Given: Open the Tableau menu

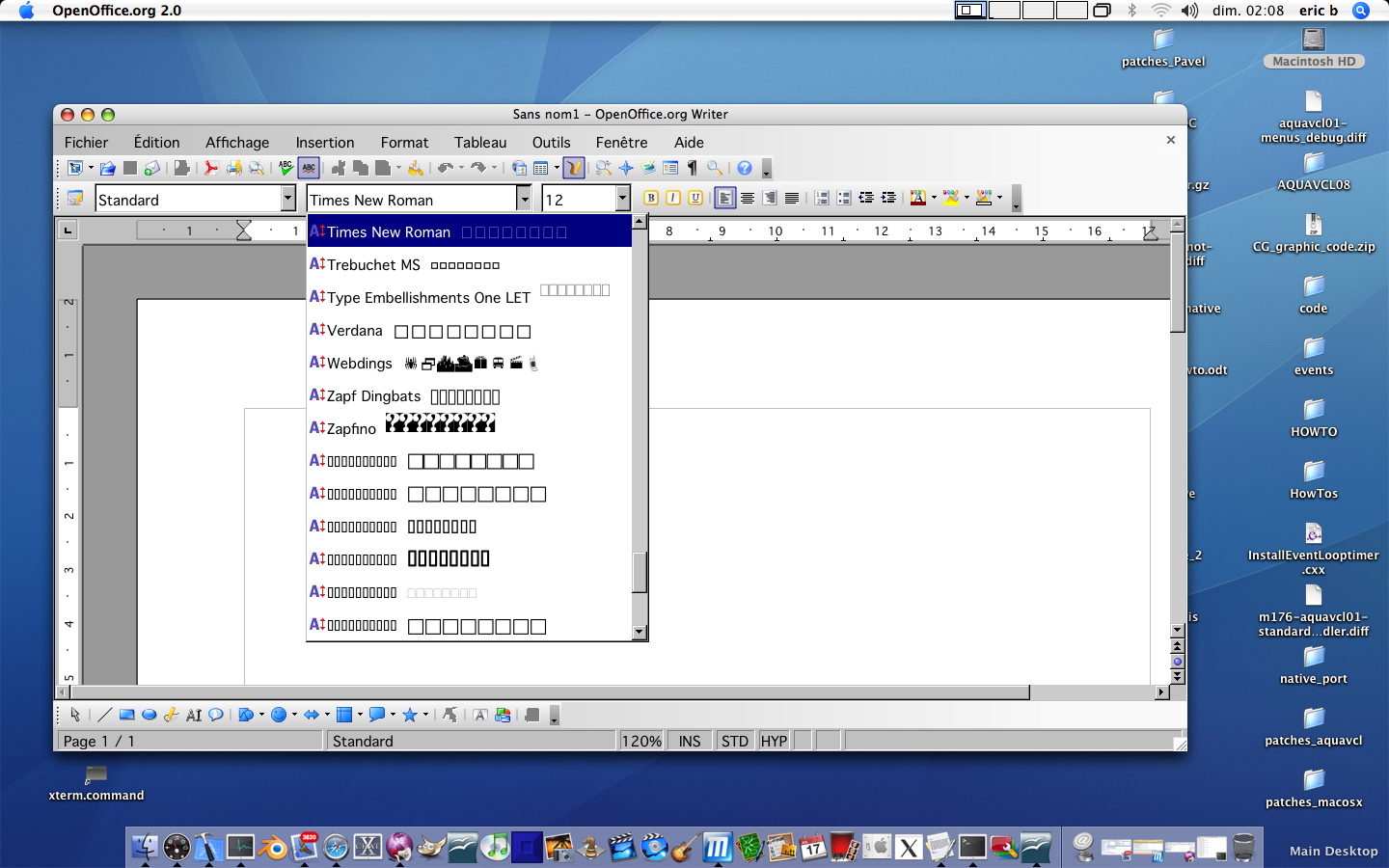Looking at the screenshot, I should coord(480,142).
